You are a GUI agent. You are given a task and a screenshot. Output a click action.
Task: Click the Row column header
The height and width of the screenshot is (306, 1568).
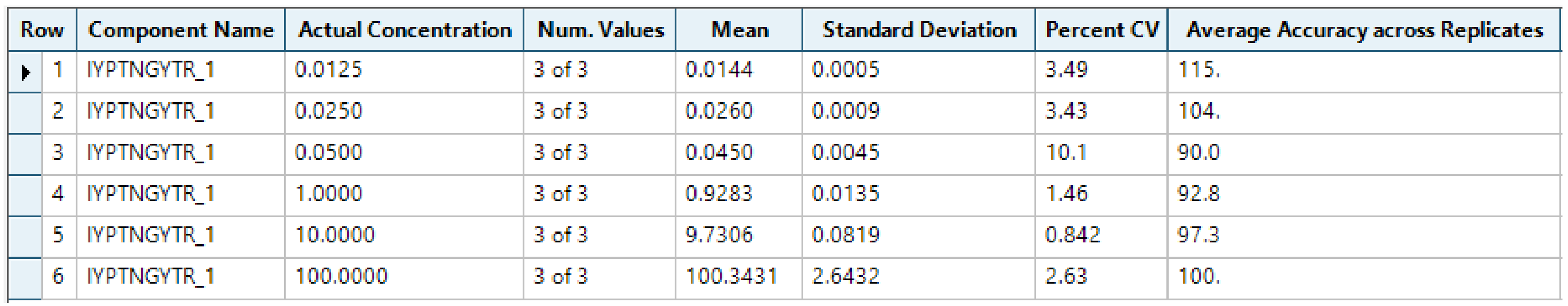(42, 29)
